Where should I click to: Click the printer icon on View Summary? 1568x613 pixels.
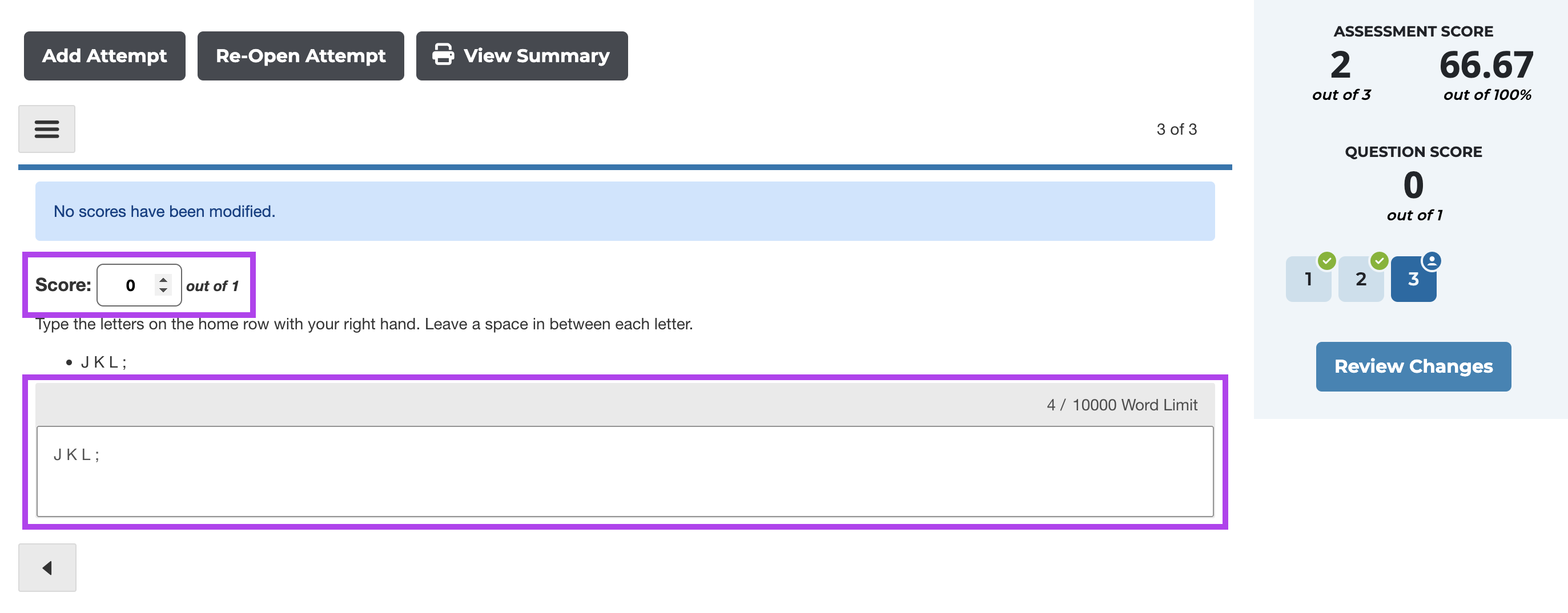point(443,55)
